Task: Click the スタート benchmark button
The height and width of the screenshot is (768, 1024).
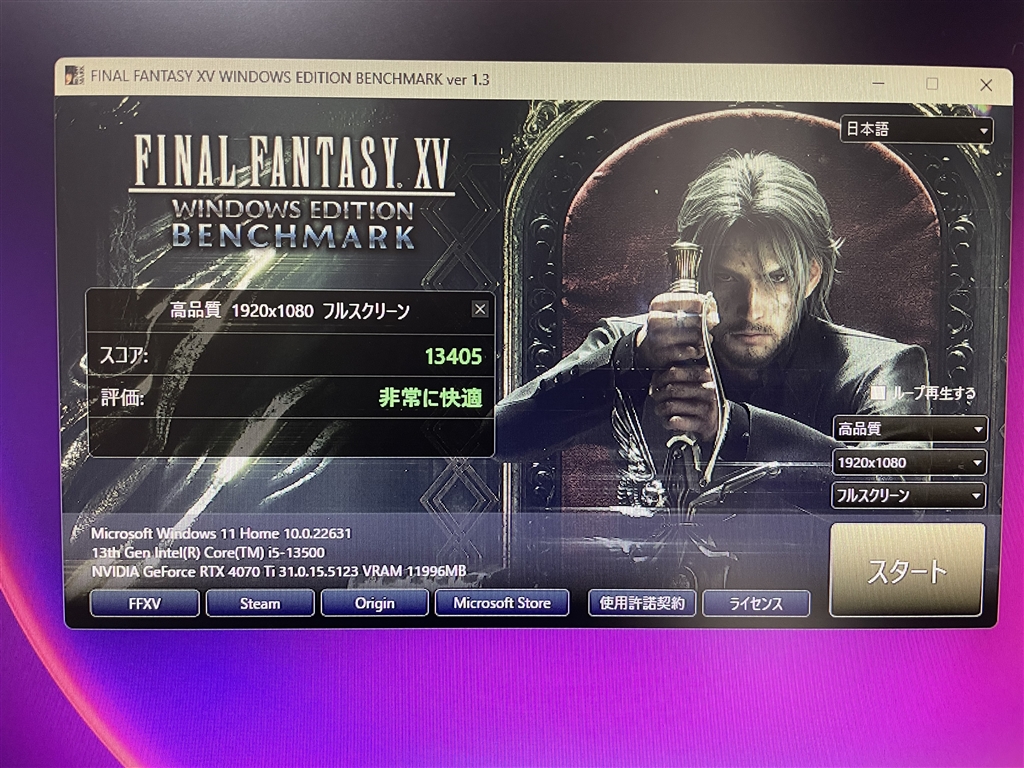Action: click(x=906, y=570)
